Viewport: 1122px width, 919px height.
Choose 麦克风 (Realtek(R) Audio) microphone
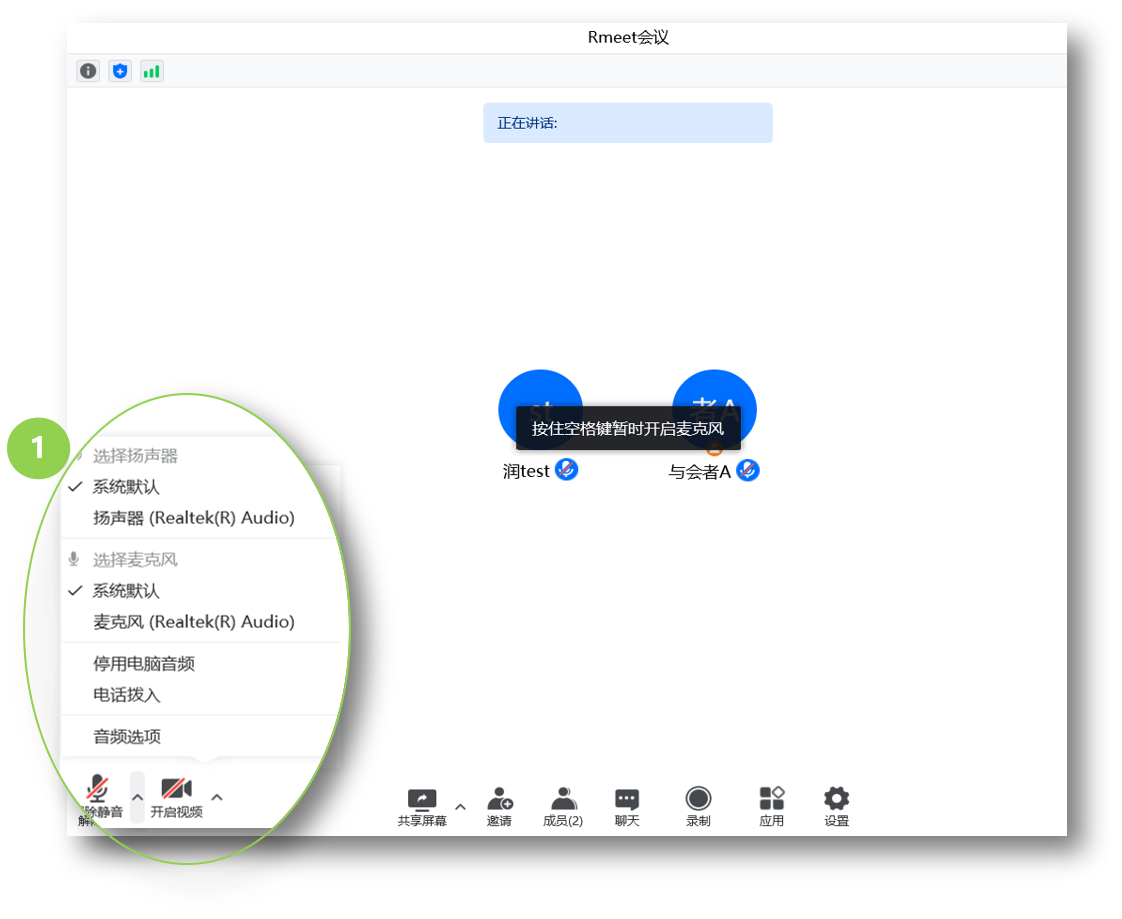[193, 622]
